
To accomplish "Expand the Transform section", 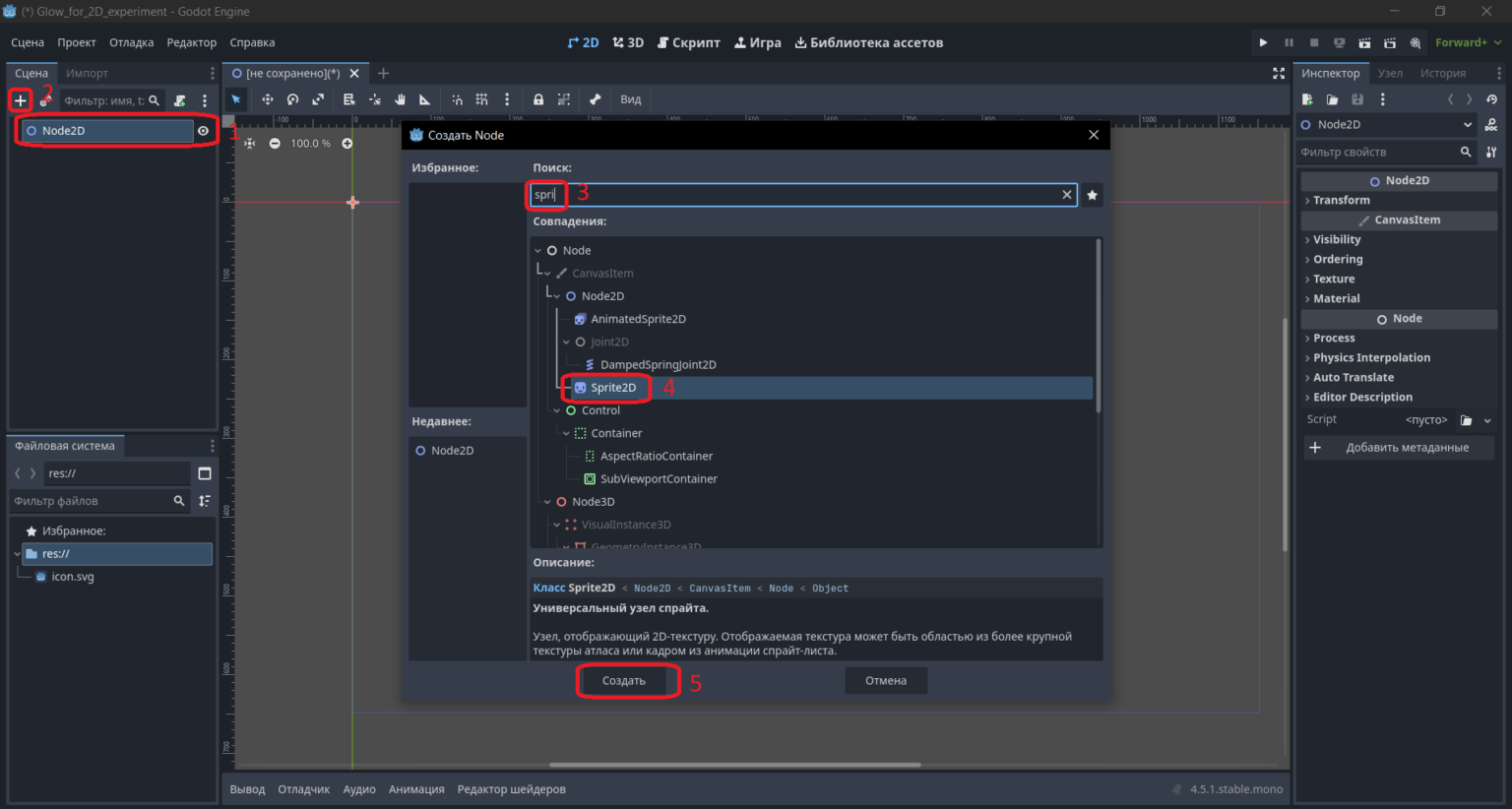I will pos(1399,200).
